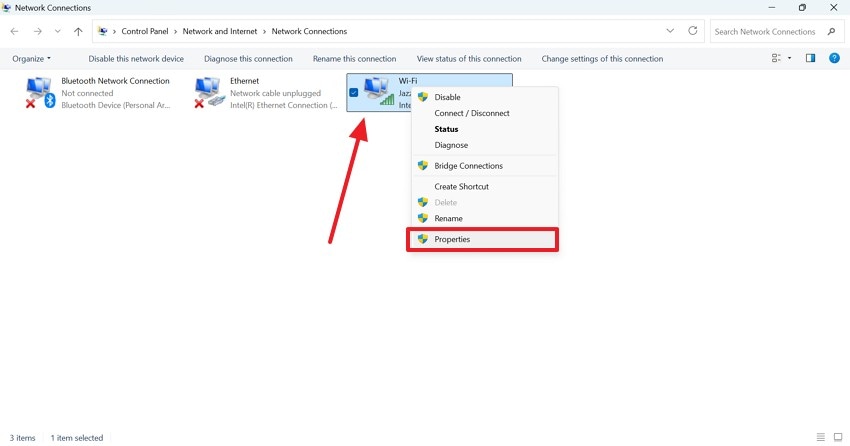The image size is (850, 446).
Task: Select the Wi-Fi adapter icon
Action: [x=379, y=91]
